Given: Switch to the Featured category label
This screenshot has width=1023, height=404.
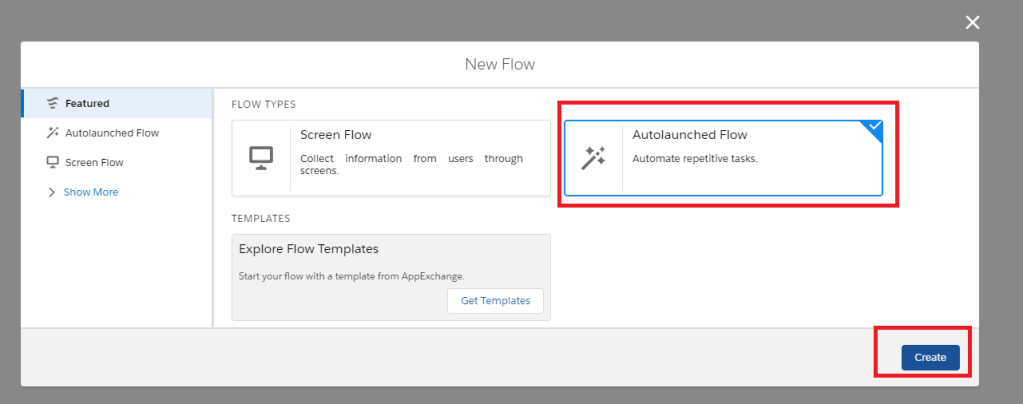Looking at the screenshot, I should coord(87,103).
